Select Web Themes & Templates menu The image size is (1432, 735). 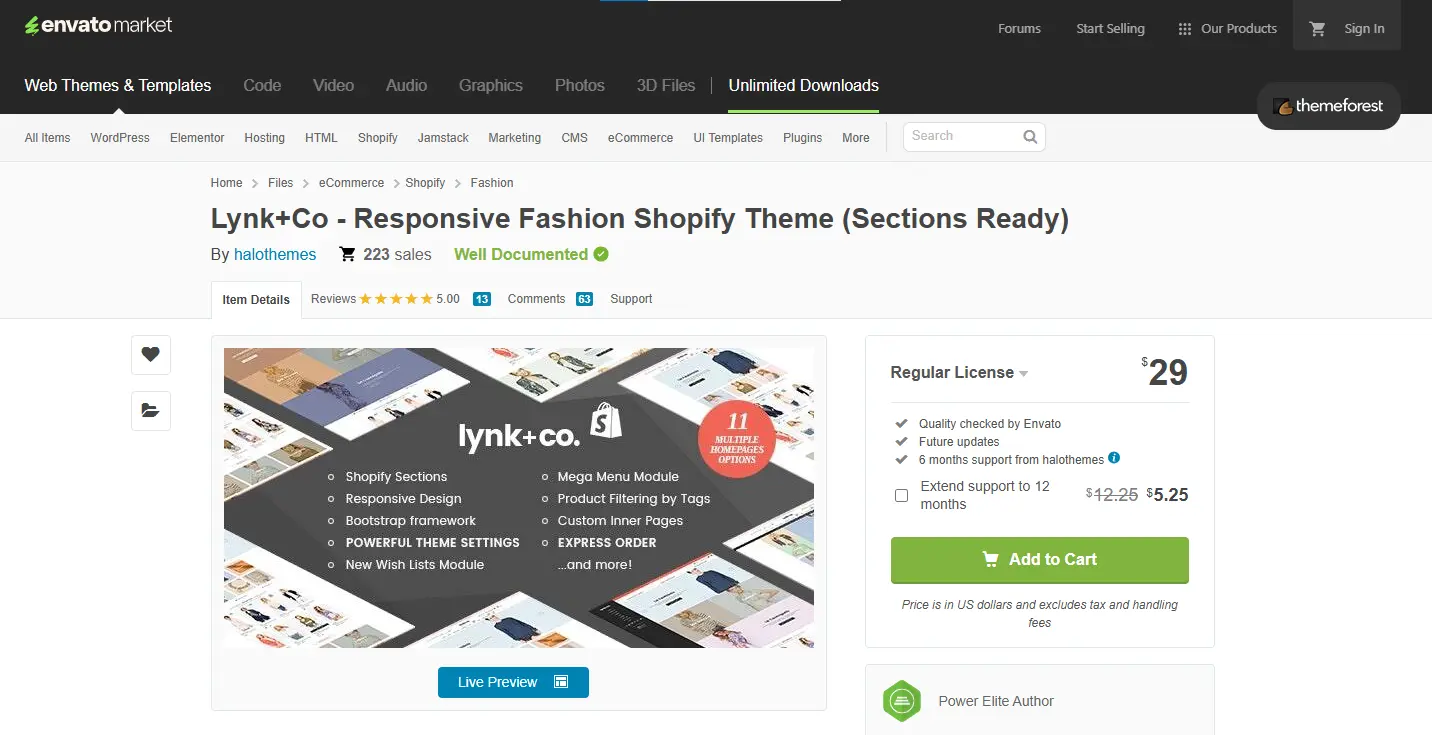[118, 85]
